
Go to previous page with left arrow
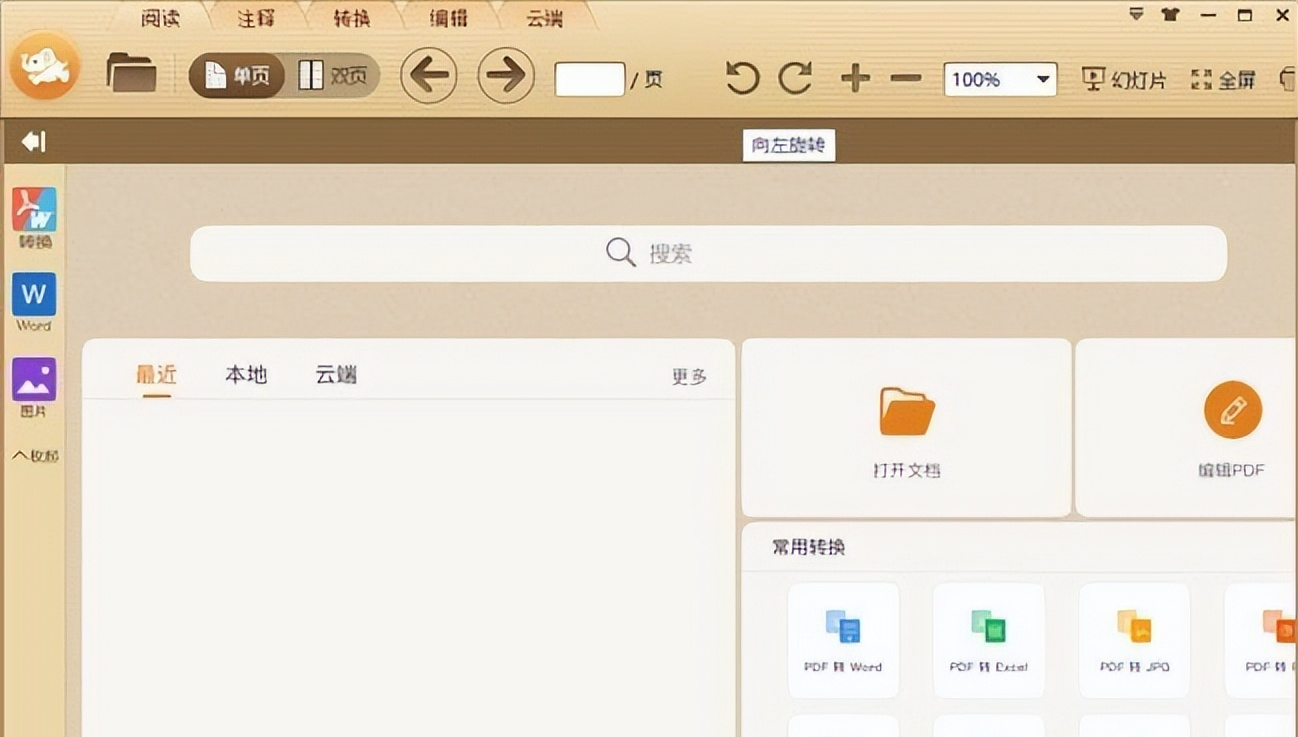(429, 75)
